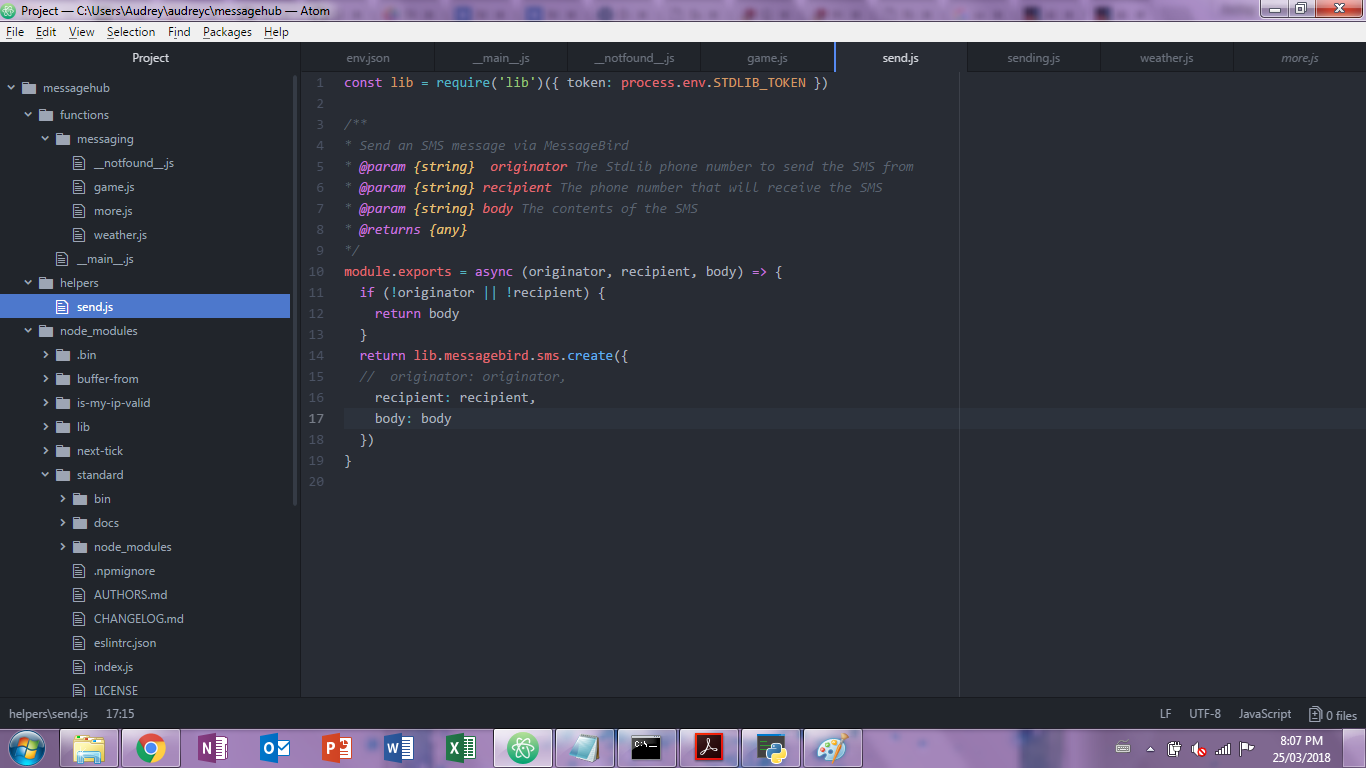
Task: Open the Selection menu
Action: point(131,32)
